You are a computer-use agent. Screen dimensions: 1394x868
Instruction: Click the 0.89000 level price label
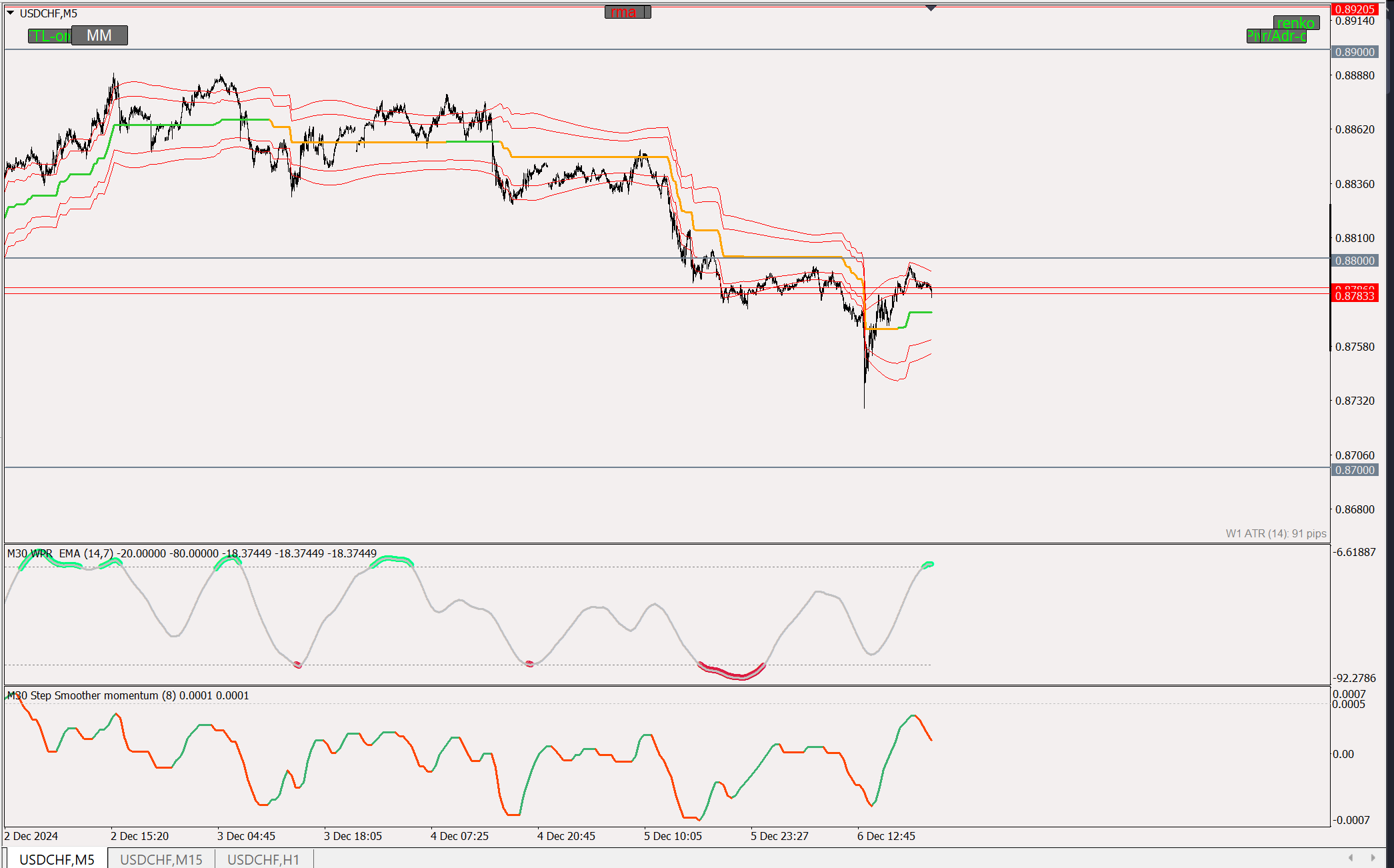click(1355, 52)
